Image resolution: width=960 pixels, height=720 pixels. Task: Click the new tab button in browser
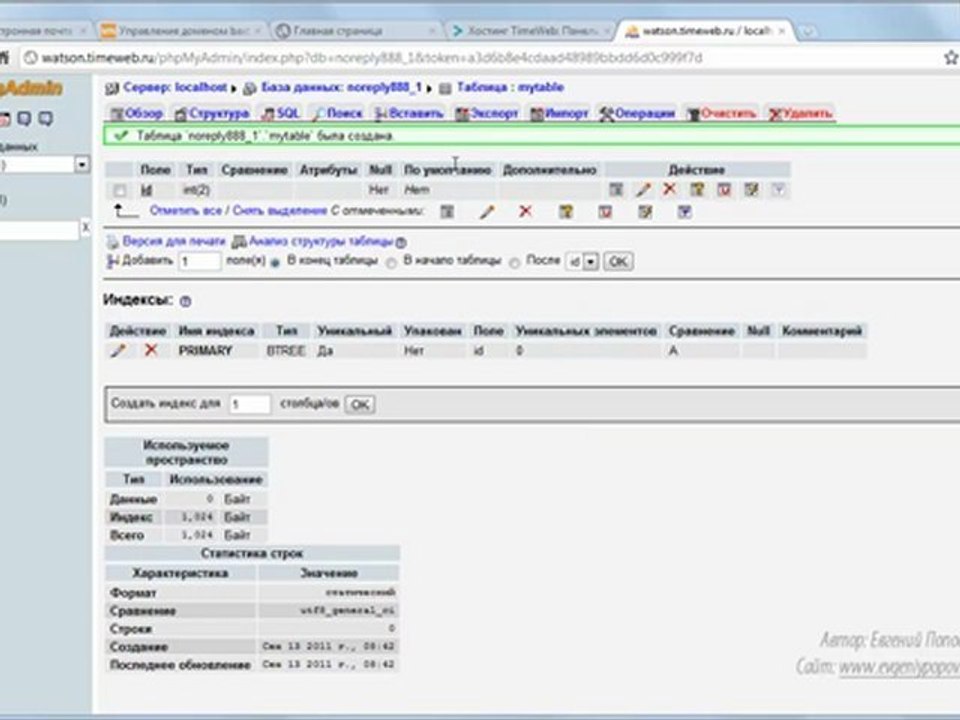808,31
